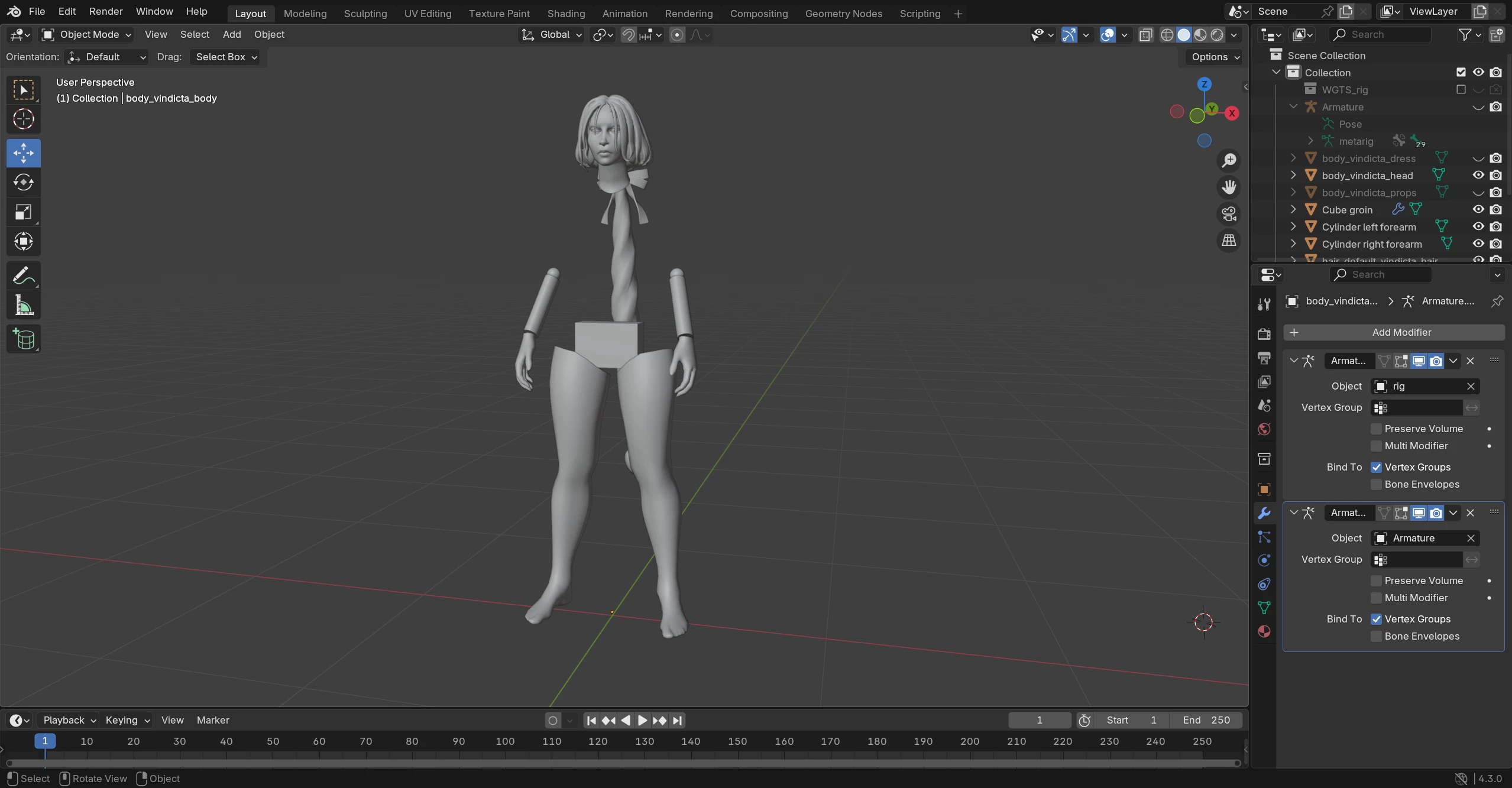Viewport: 1512px width, 788px height.
Task: Select the Rotate tool in the toolbar
Action: [23, 182]
